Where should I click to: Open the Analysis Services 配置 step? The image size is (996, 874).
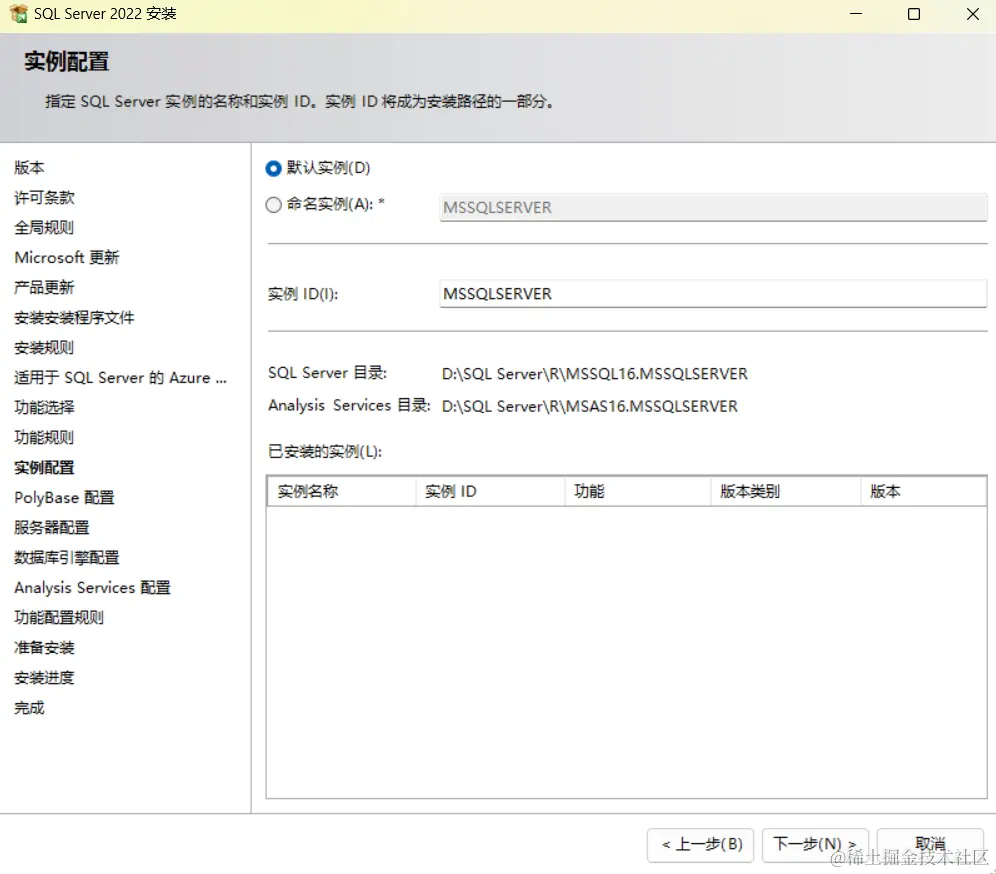(x=92, y=587)
